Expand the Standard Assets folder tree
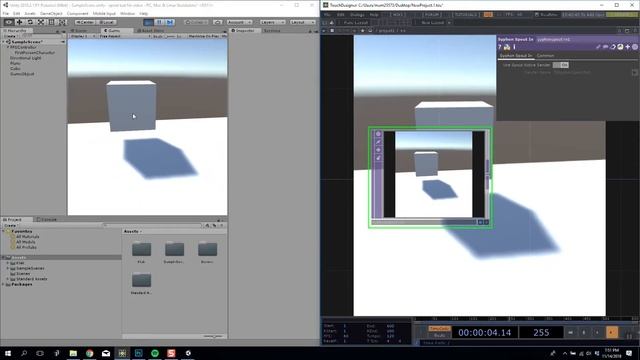Screen dimensions: 640x360 [x=8, y=279]
